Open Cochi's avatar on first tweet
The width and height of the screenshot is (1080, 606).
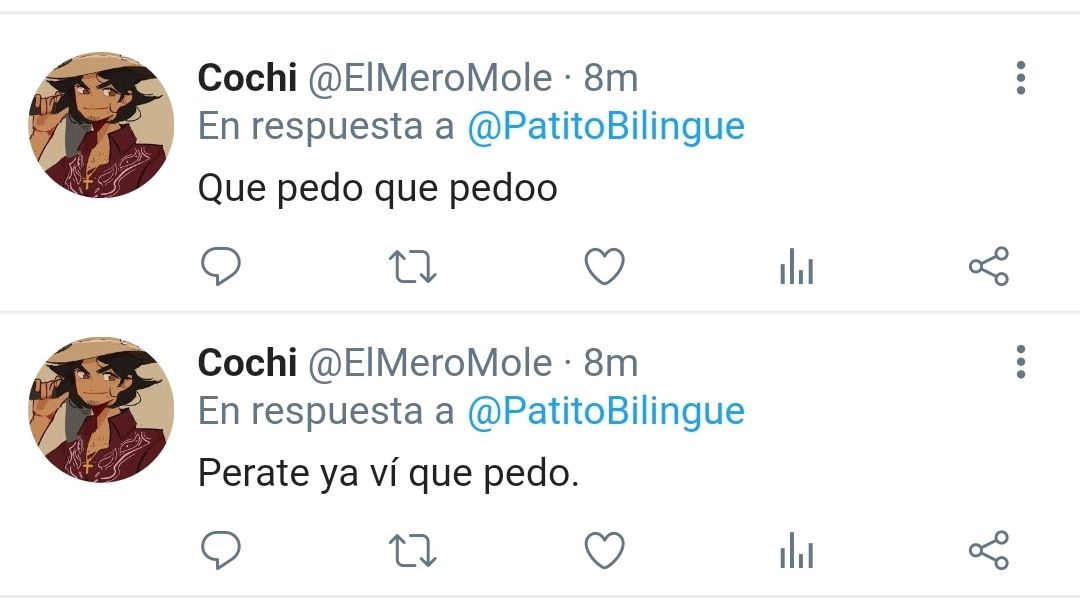coord(101,125)
